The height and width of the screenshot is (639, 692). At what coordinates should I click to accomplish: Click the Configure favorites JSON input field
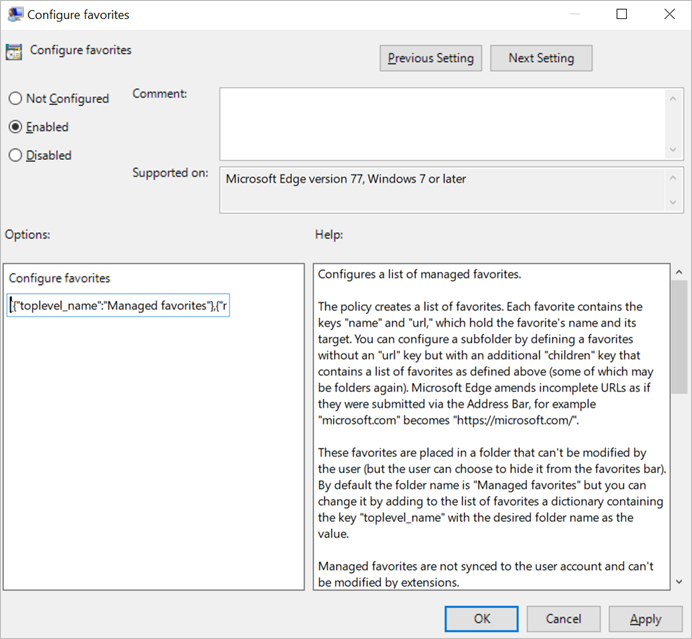point(118,305)
